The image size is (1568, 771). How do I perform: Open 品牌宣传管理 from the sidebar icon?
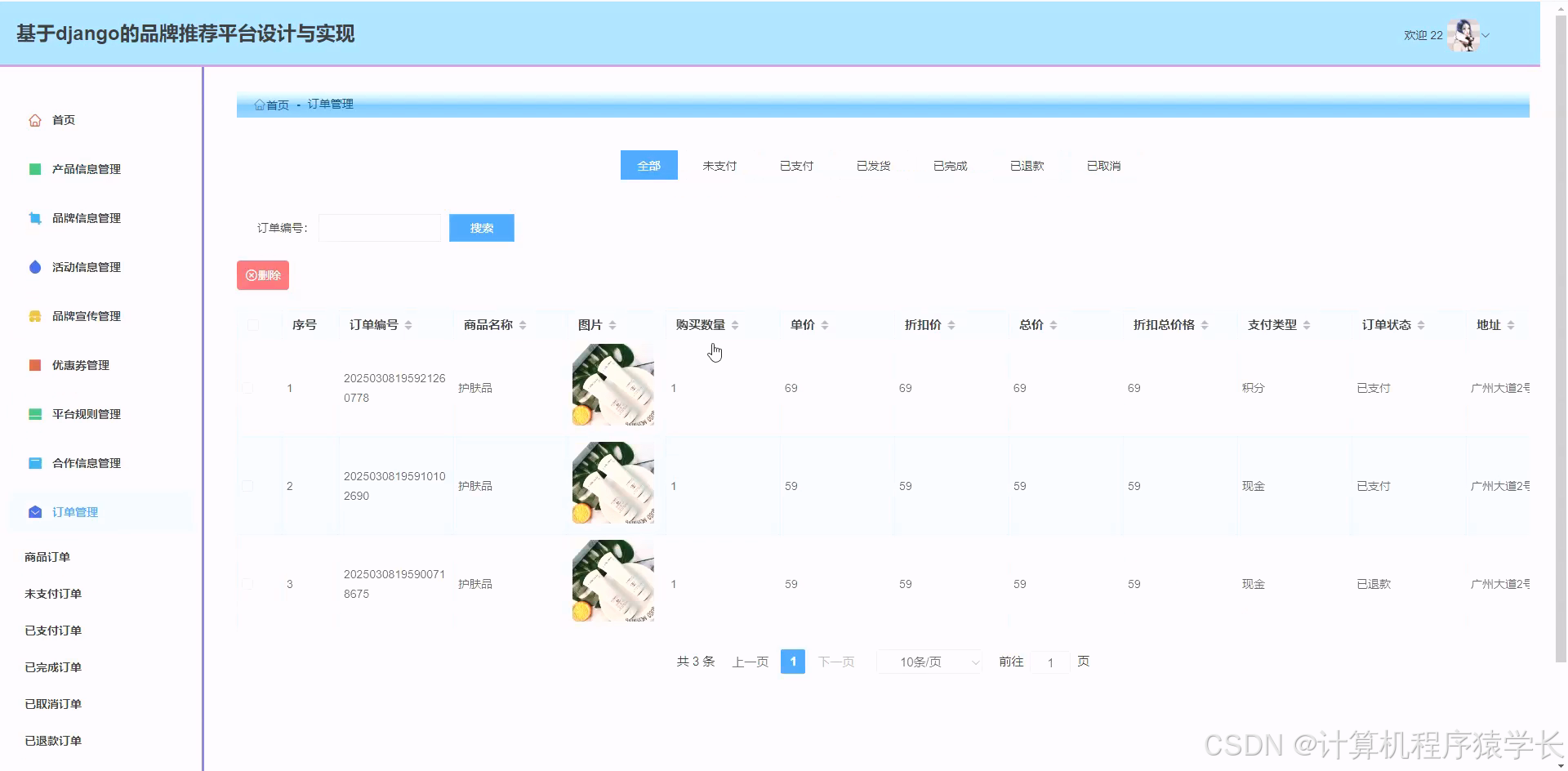[x=34, y=315]
